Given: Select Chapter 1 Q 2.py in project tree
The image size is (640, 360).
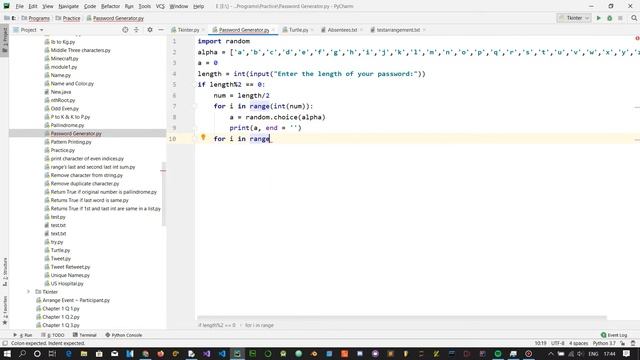Looking at the screenshot, I should click(x=61, y=317).
